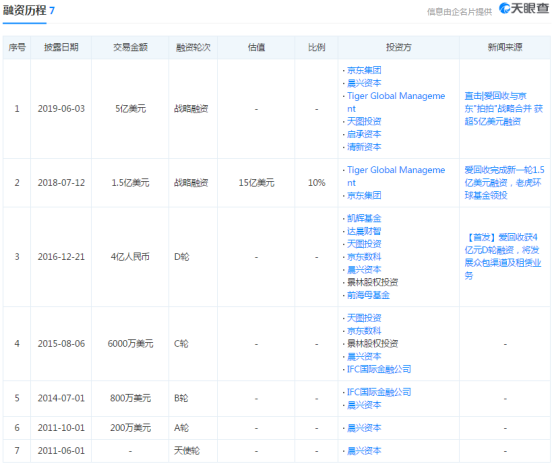Viewport: 554px width, 469px height.
Task: Select amount cell 5亿美元
Action: [130, 109]
